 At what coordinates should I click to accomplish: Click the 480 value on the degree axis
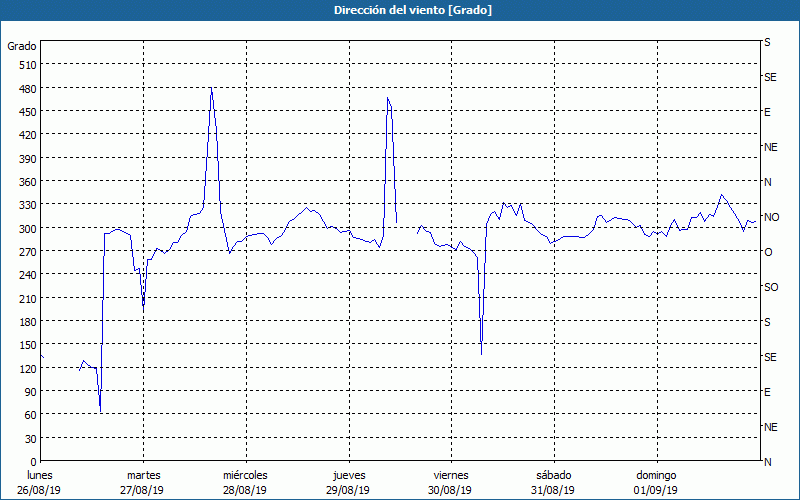click(x=28, y=89)
